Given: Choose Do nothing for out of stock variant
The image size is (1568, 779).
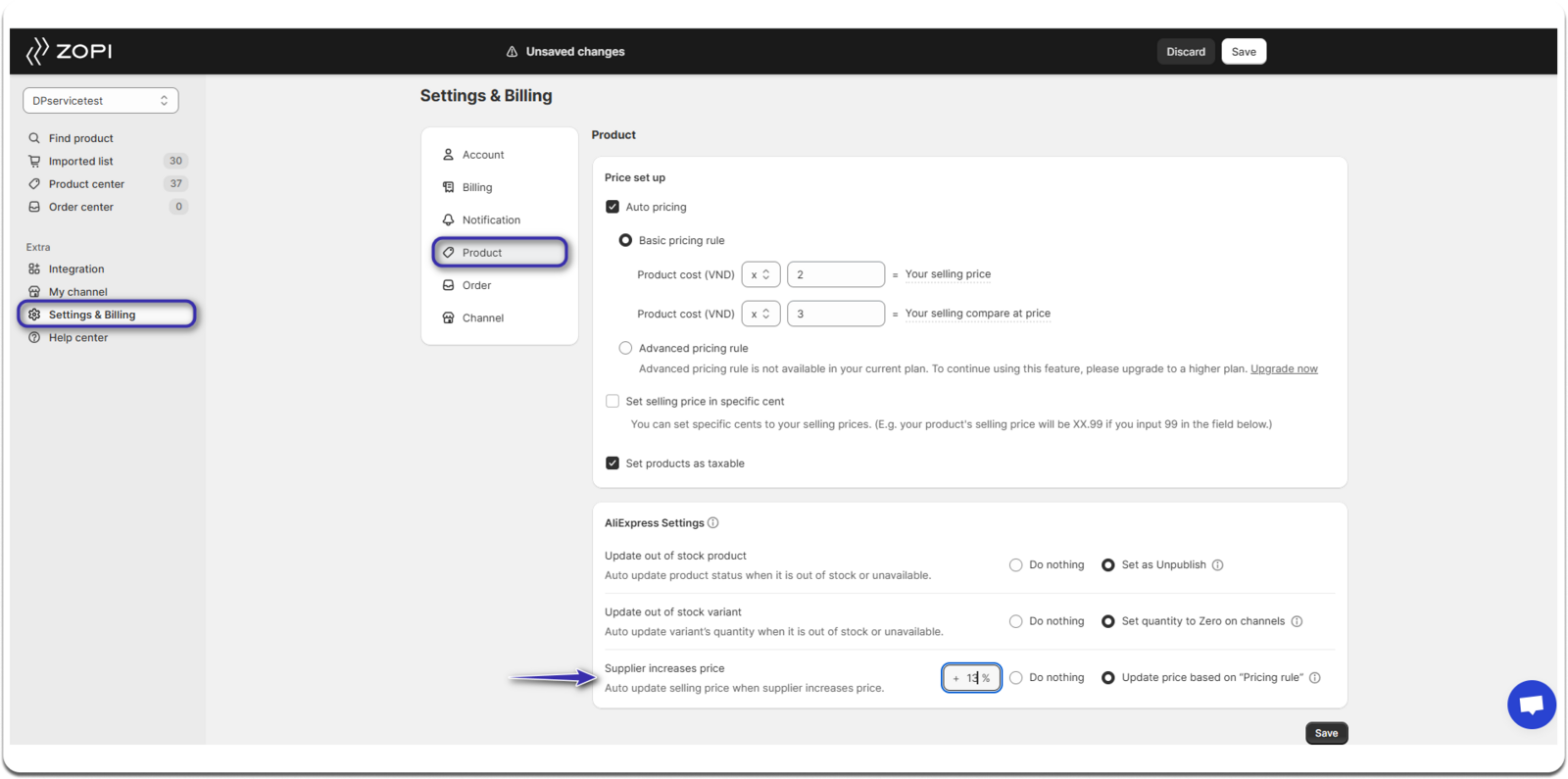Looking at the screenshot, I should pyautogui.click(x=1016, y=621).
